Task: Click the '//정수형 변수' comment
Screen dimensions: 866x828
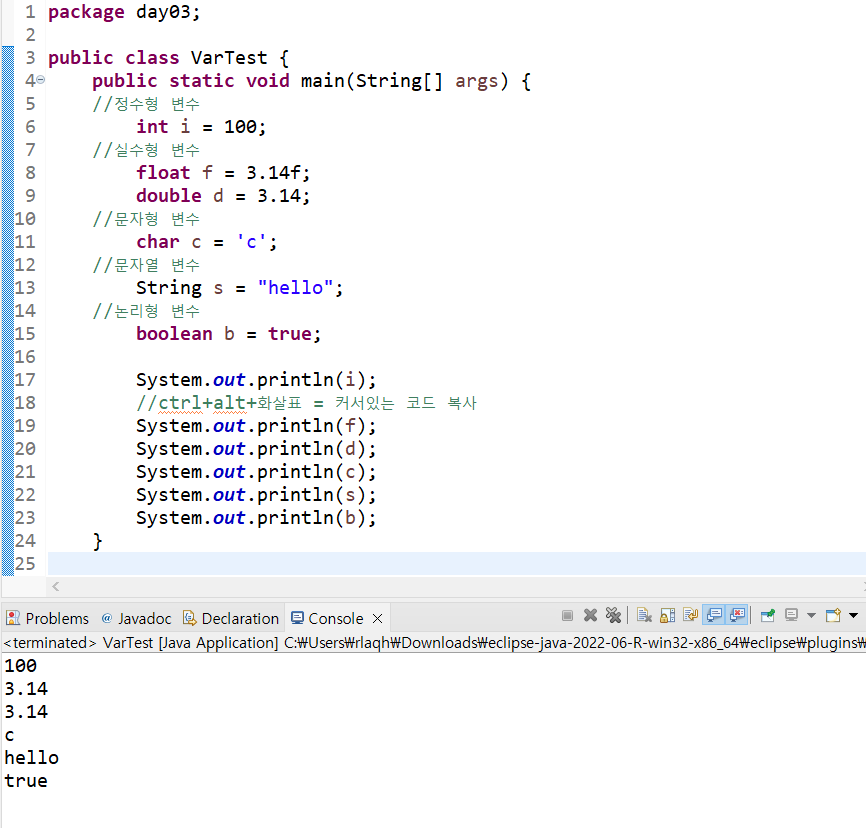Action: point(146,104)
